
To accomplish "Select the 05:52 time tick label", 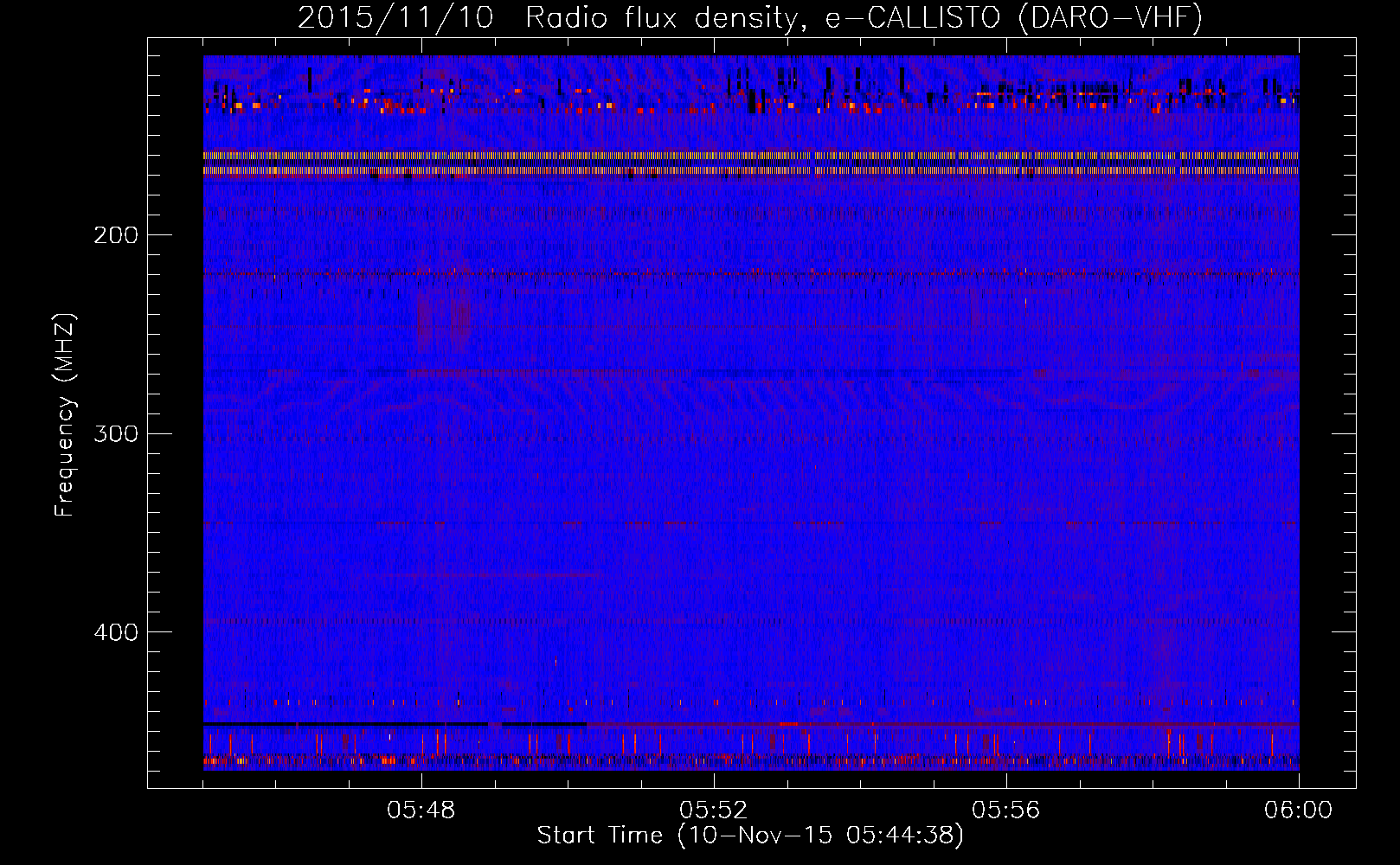I will pos(714,811).
